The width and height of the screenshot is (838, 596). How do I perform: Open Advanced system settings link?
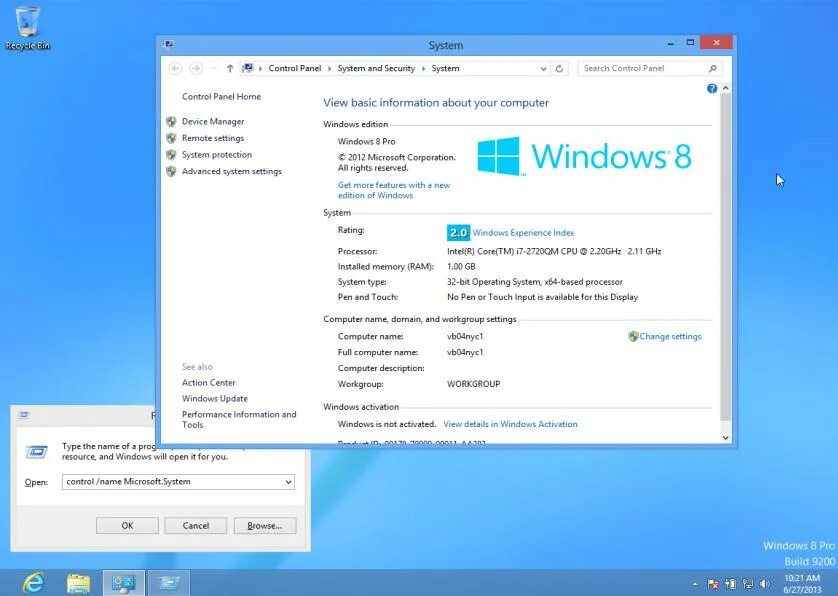point(231,172)
